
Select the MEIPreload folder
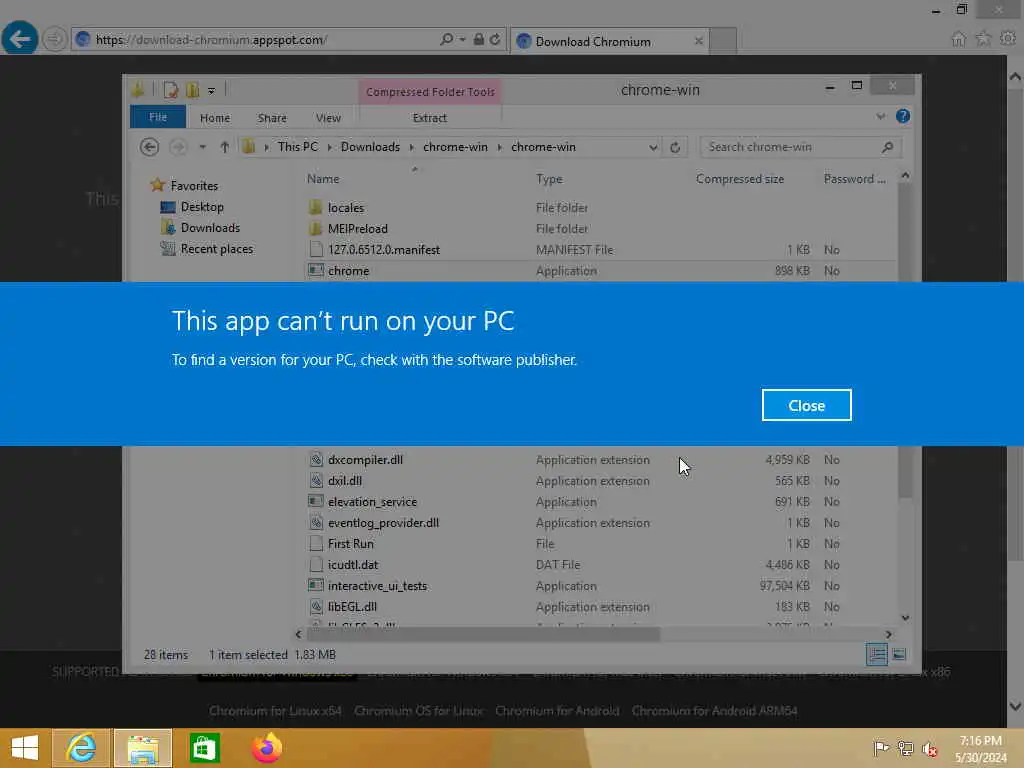[x=357, y=229]
